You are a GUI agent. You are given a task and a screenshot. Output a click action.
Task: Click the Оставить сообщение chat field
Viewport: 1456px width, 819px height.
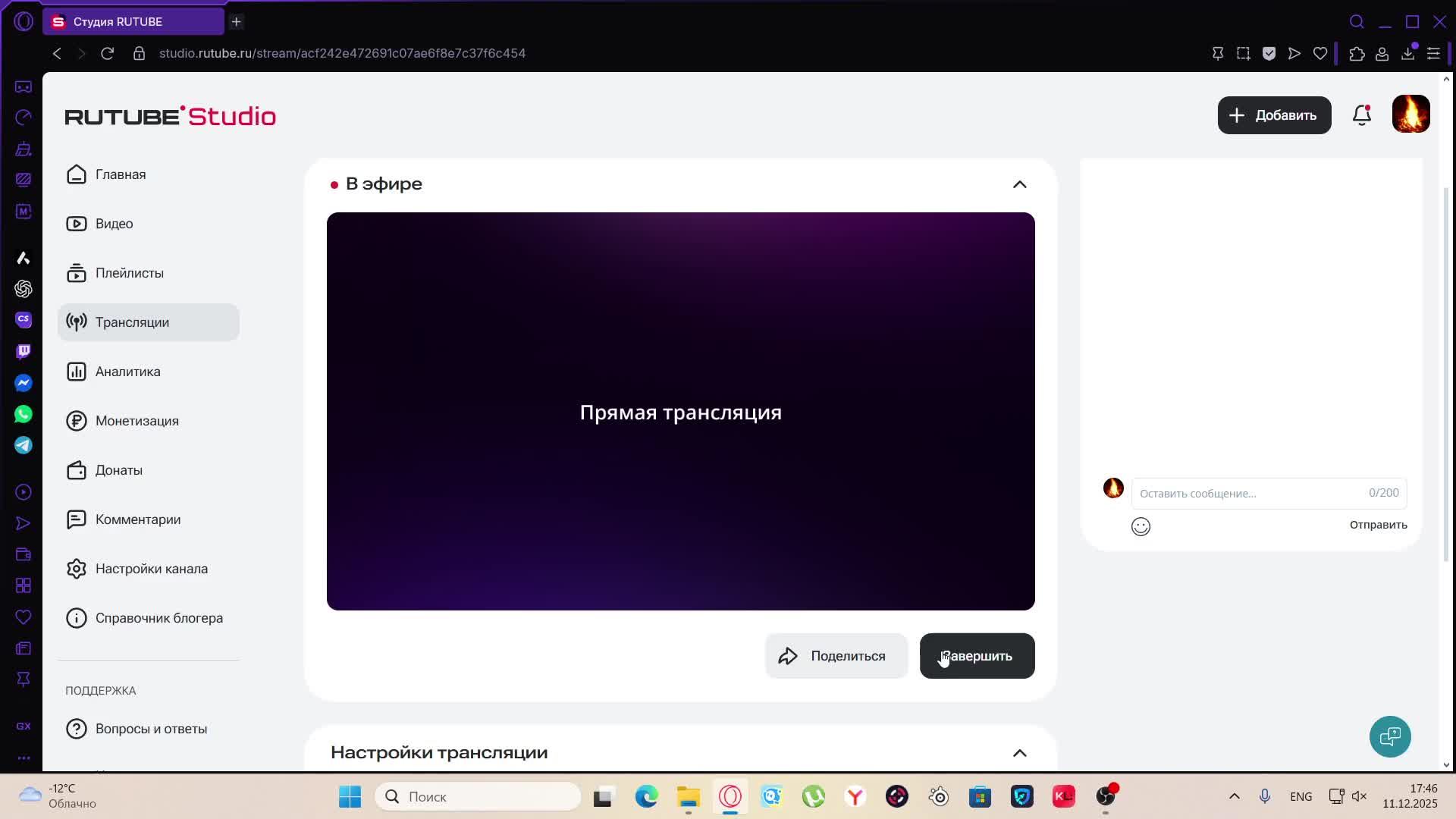[1247, 494]
